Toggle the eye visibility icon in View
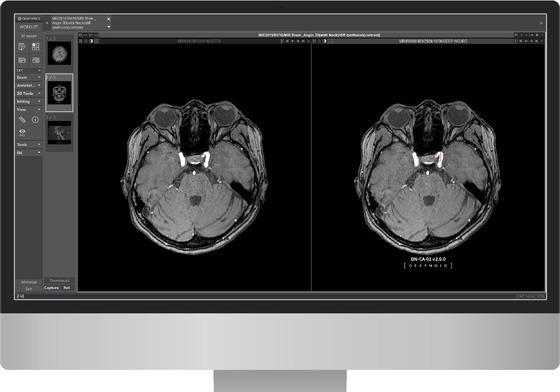Screen dimensions: 560x392 (22, 132)
